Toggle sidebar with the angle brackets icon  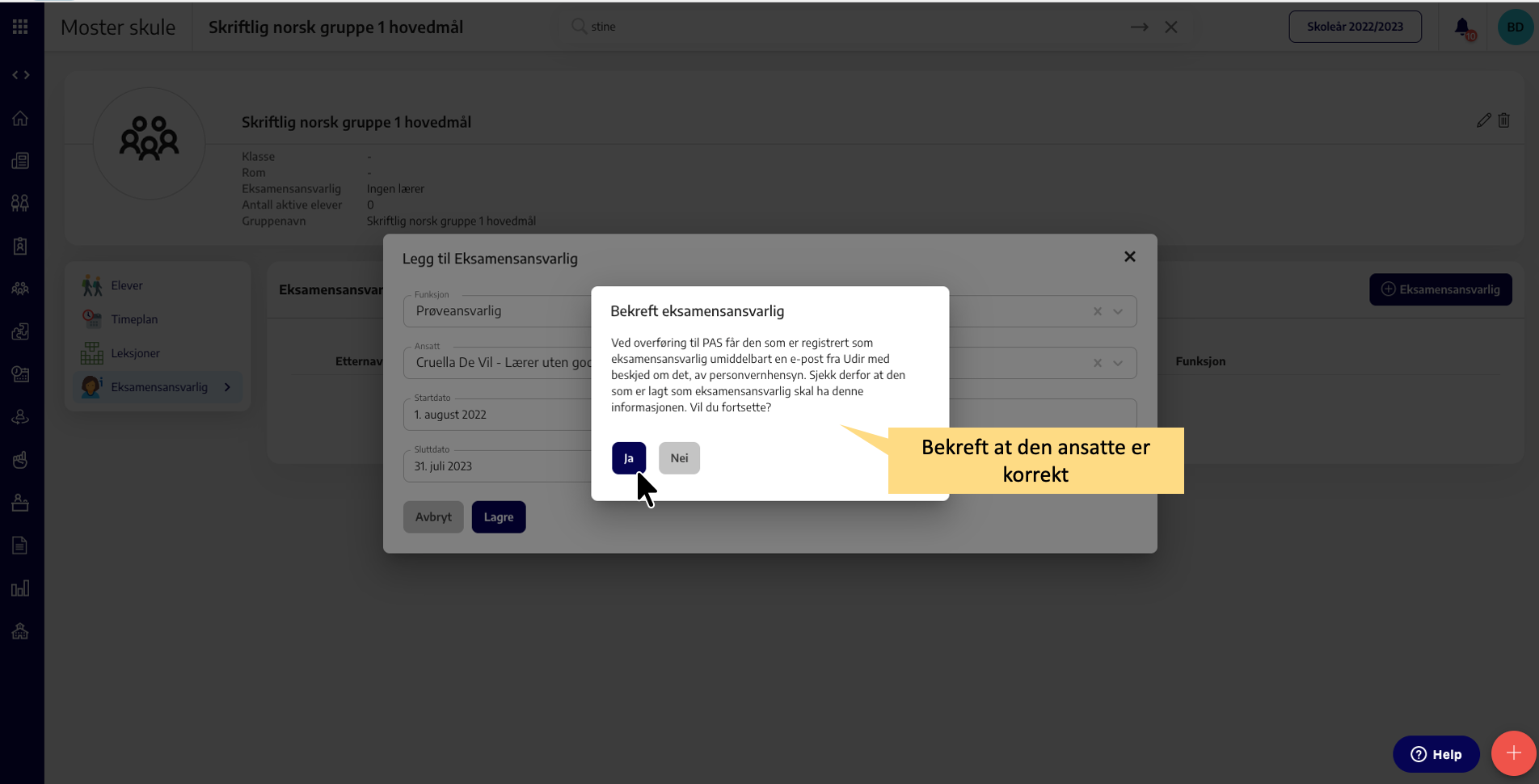click(21, 75)
